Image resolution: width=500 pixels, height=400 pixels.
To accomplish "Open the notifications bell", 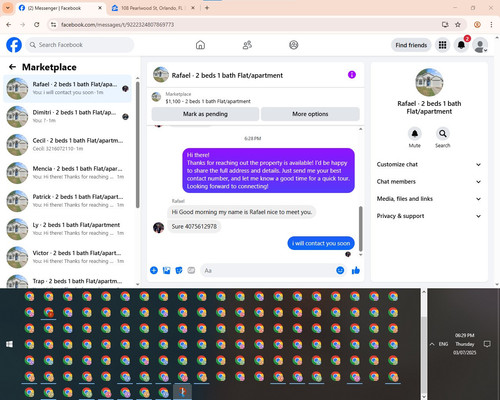I will [461, 45].
